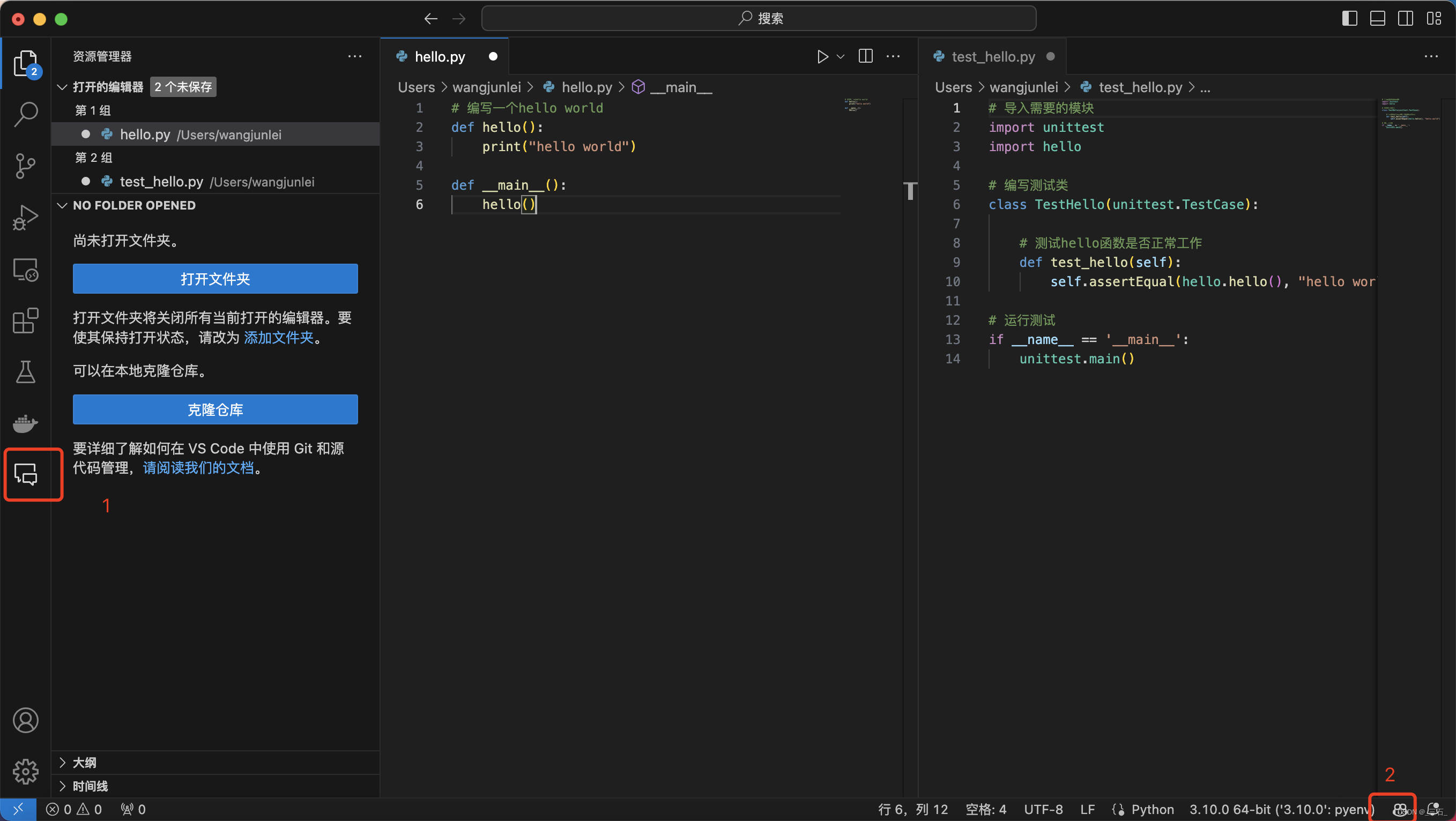Open the run options dropdown arrow
This screenshot has width=1456, height=821.
coord(841,56)
